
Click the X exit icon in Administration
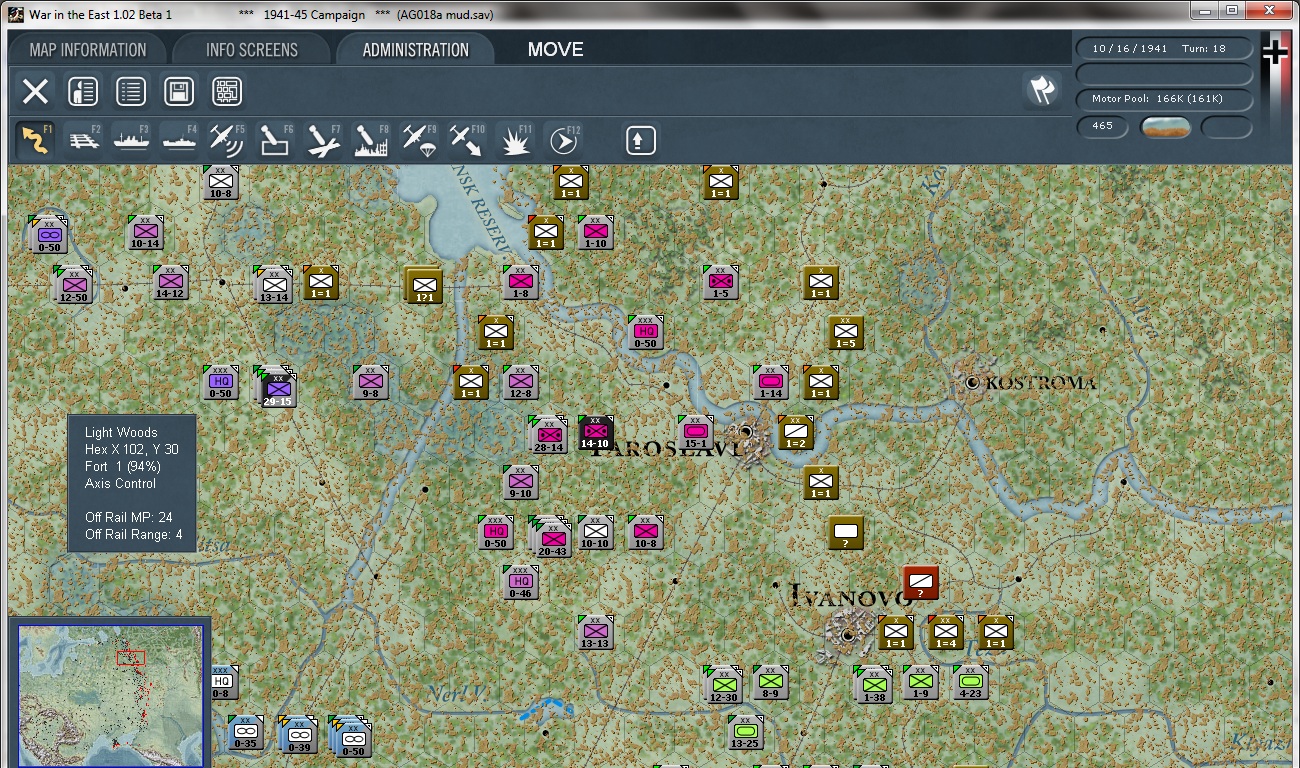[35, 92]
